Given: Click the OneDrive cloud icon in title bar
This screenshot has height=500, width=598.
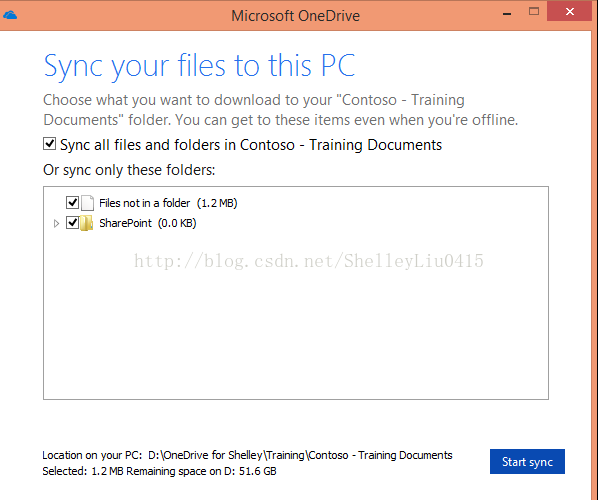Looking at the screenshot, I should pos(10,15).
